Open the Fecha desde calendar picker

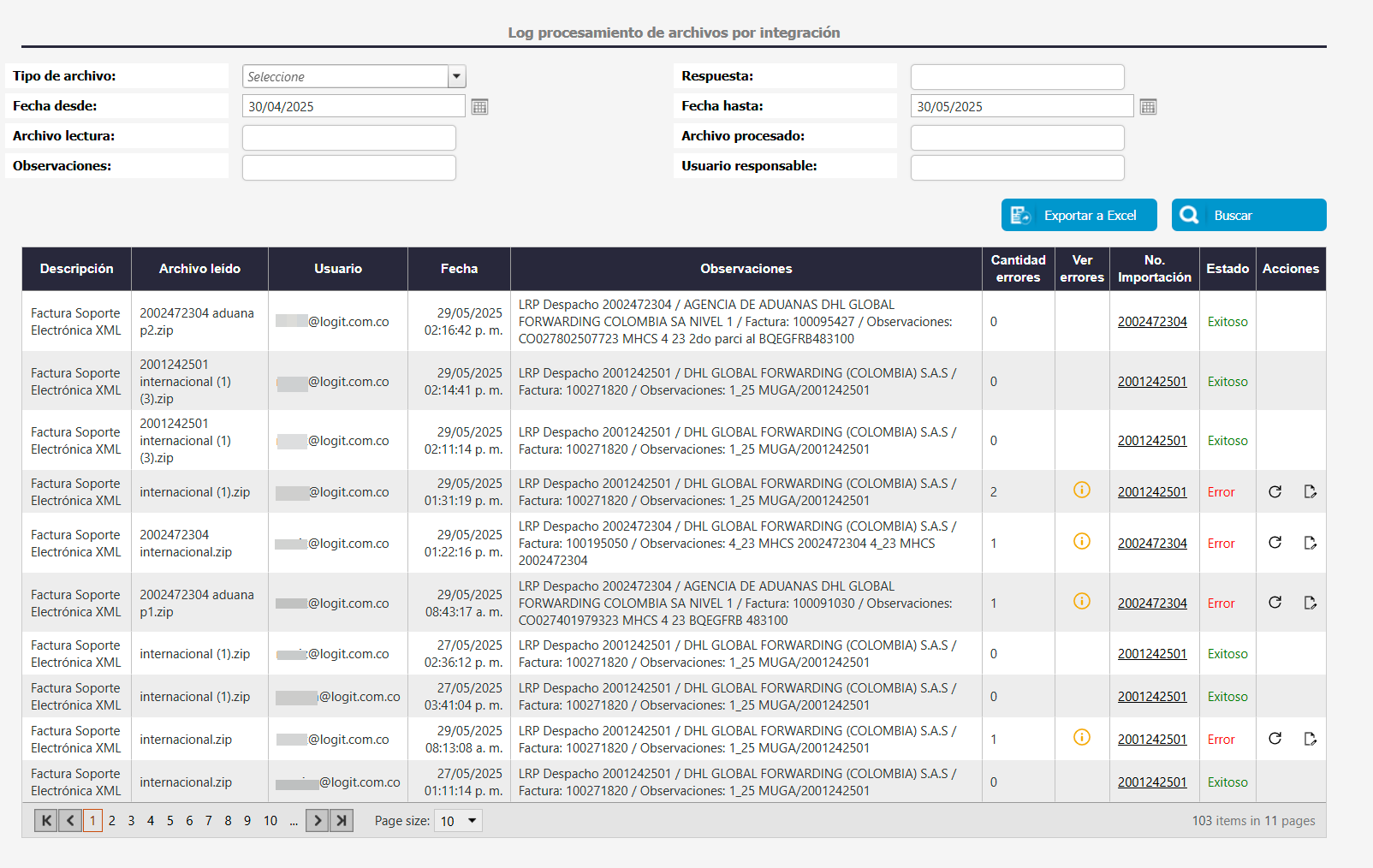coord(479,107)
